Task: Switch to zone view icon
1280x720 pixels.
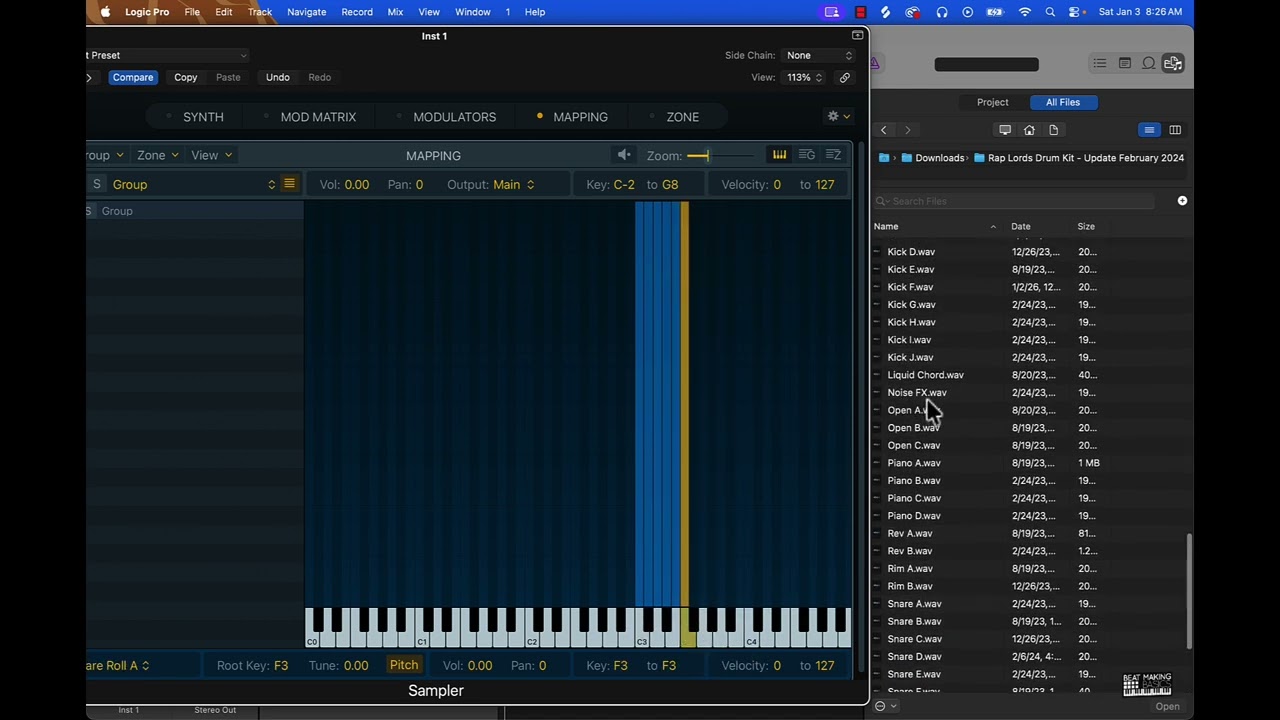Action: (833, 155)
